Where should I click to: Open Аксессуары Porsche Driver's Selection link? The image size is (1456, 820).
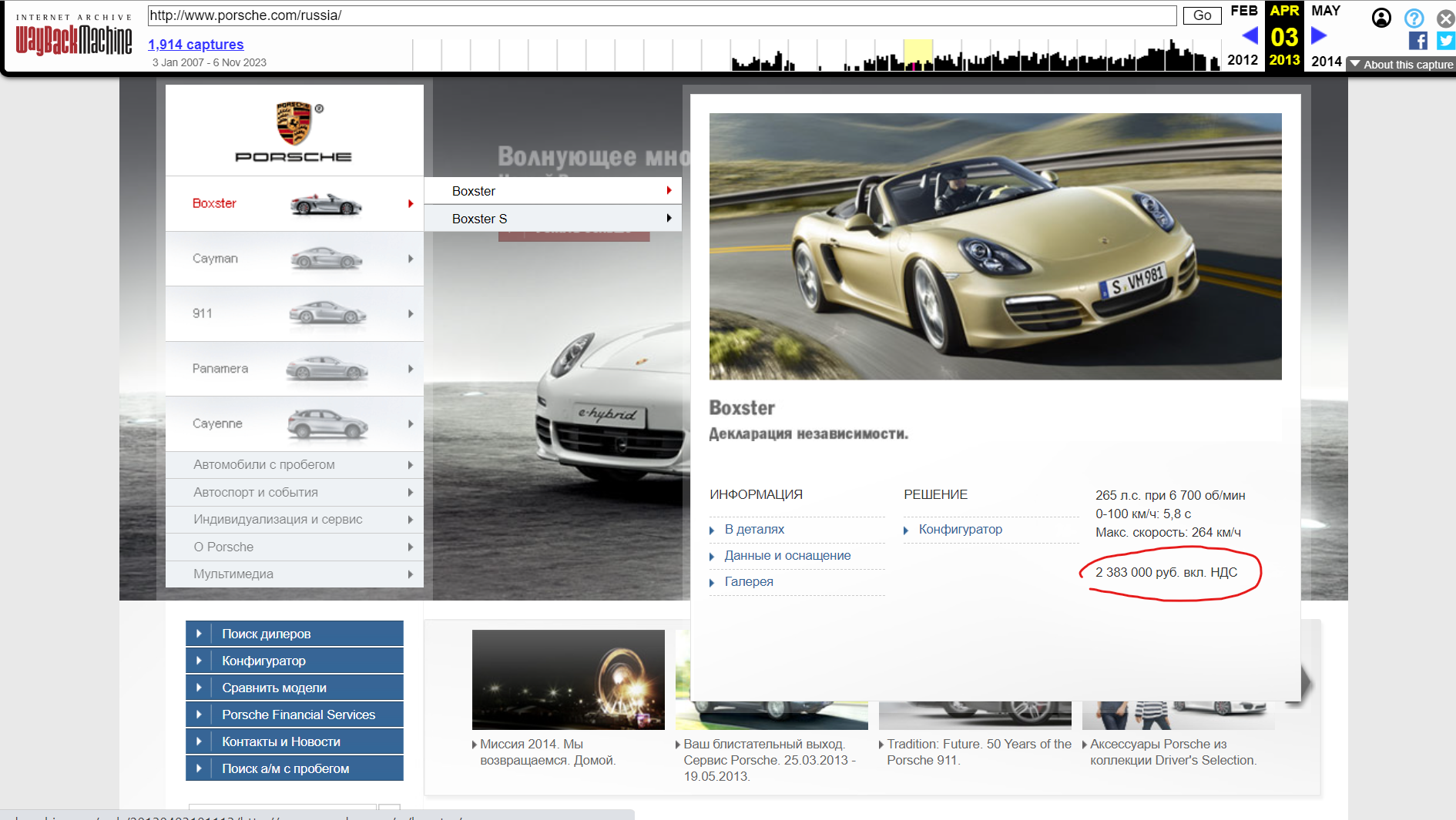(1173, 752)
